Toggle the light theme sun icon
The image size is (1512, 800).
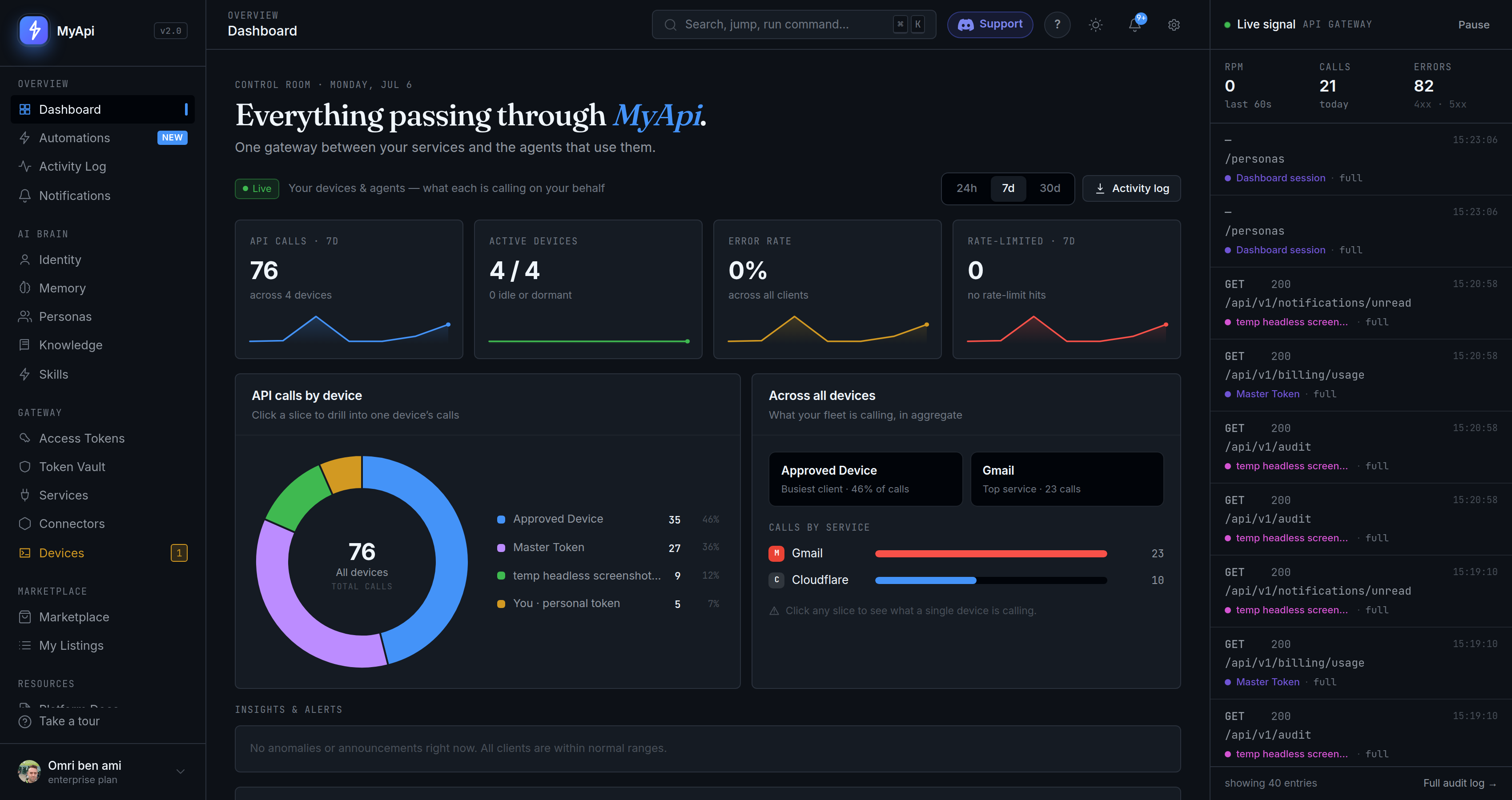coord(1095,24)
